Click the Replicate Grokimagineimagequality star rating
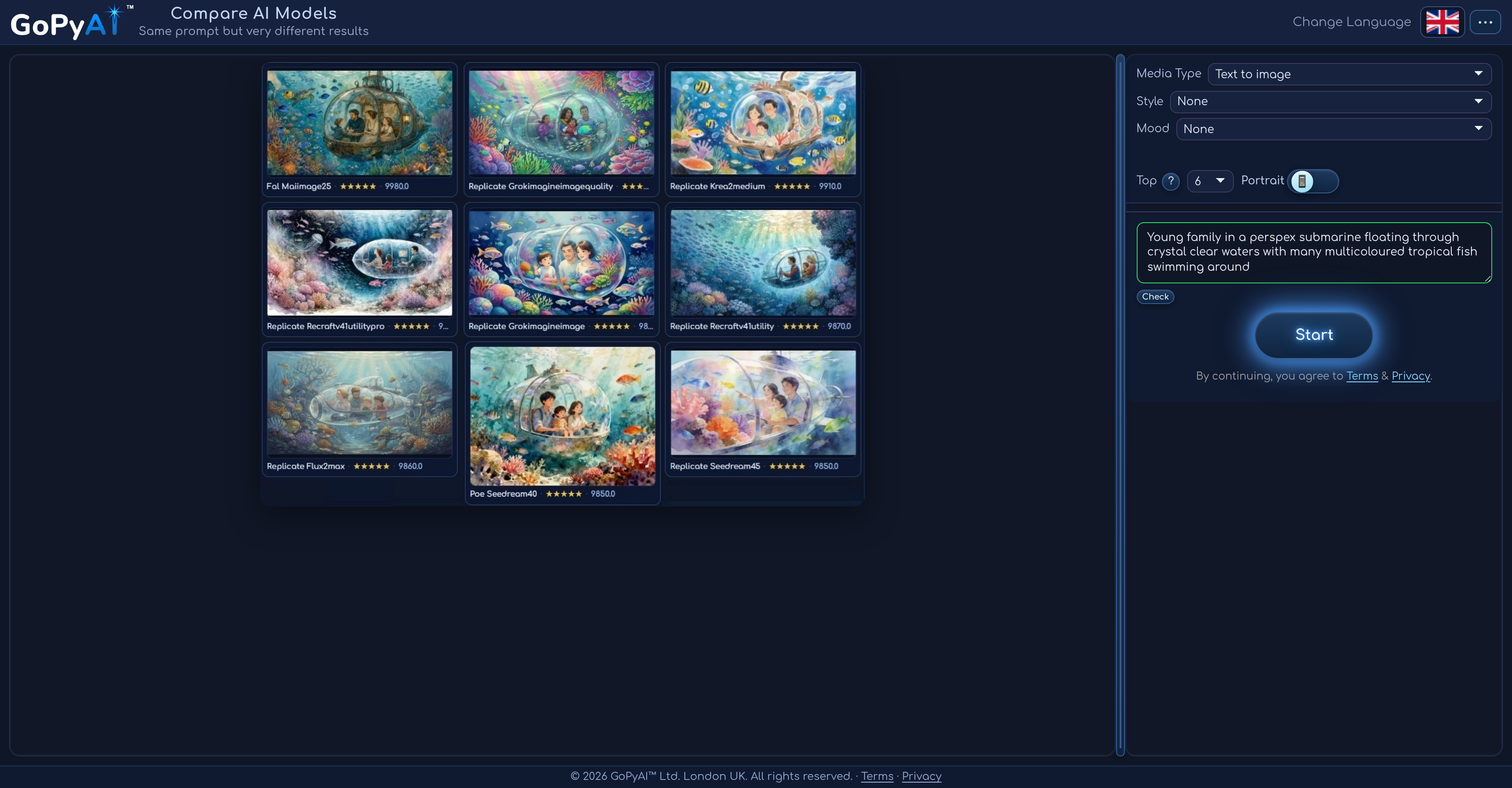This screenshot has height=788, width=1512. click(635, 187)
